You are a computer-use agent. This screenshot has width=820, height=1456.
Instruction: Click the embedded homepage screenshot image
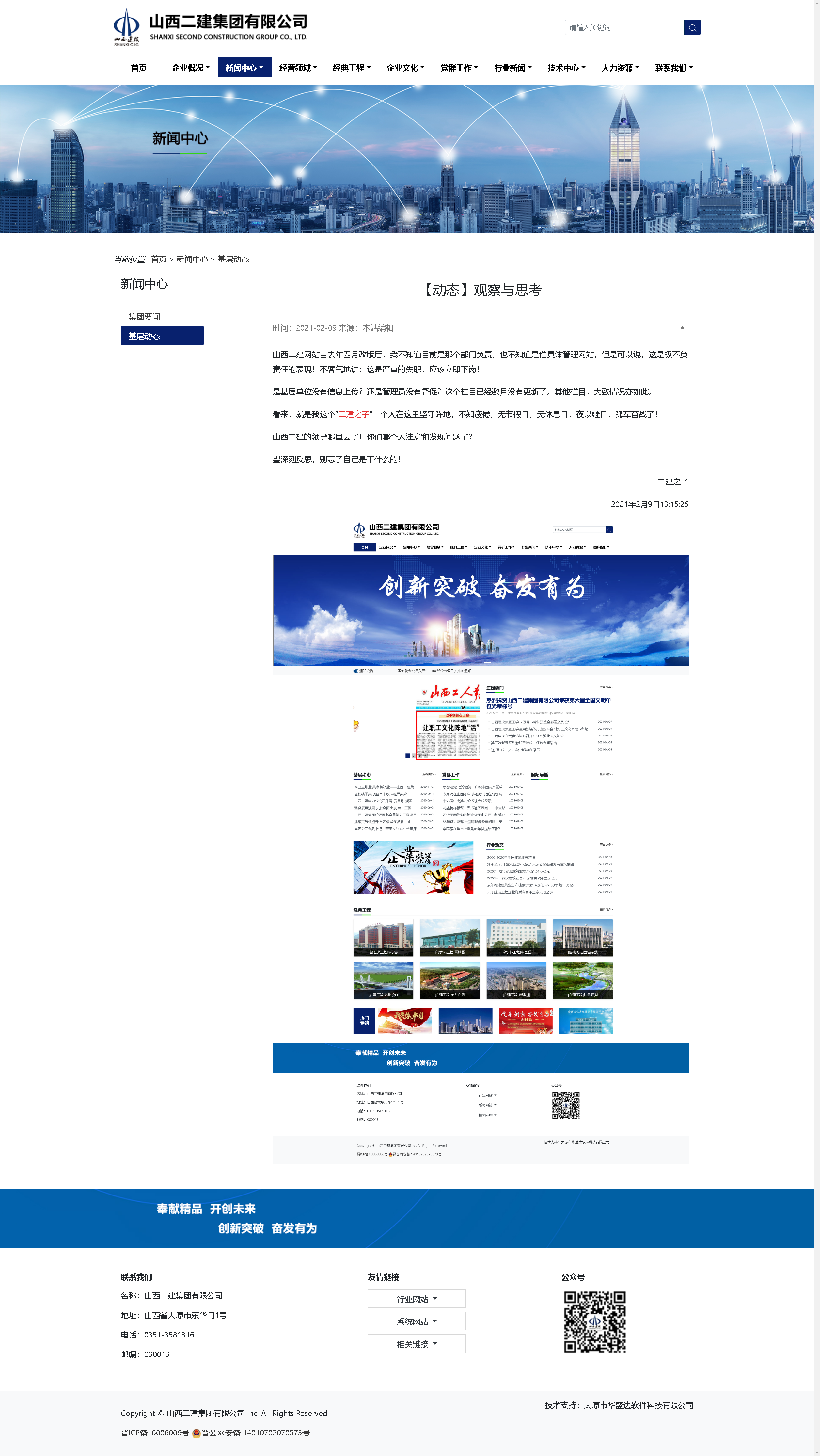tap(481, 836)
